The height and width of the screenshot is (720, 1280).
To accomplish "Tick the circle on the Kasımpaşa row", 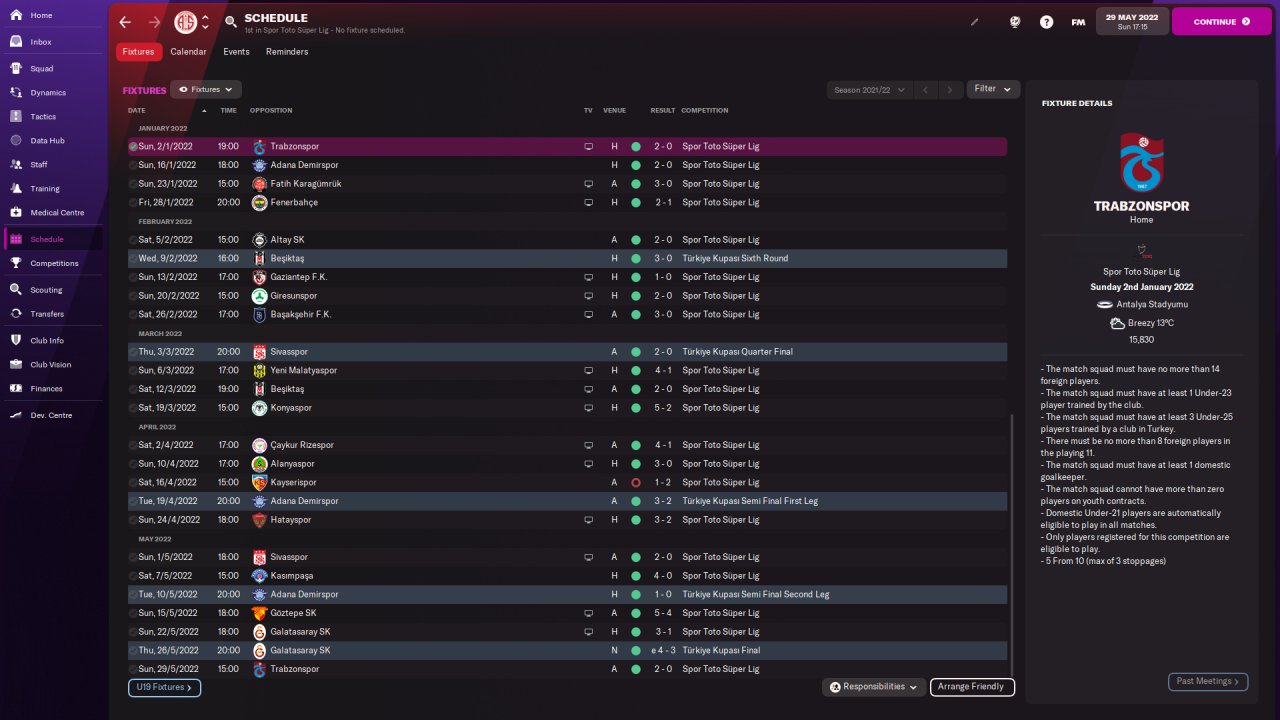I will coord(133,576).
